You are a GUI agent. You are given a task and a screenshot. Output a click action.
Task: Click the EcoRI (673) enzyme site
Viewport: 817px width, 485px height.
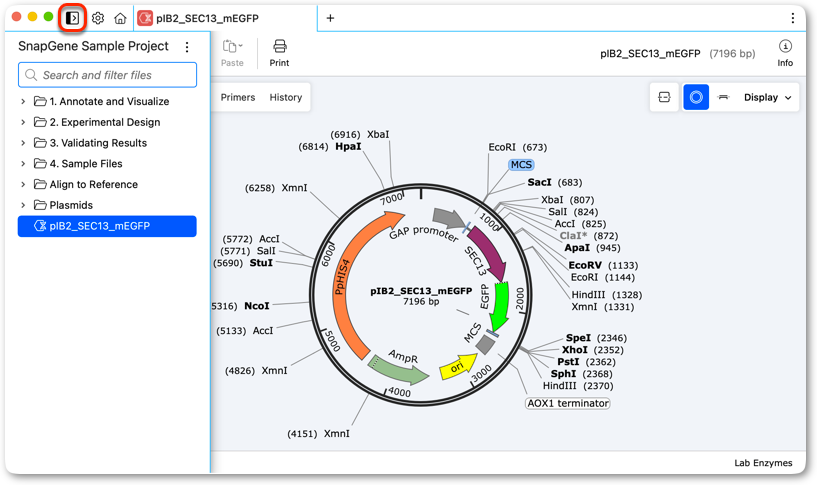tap(517, 147)
